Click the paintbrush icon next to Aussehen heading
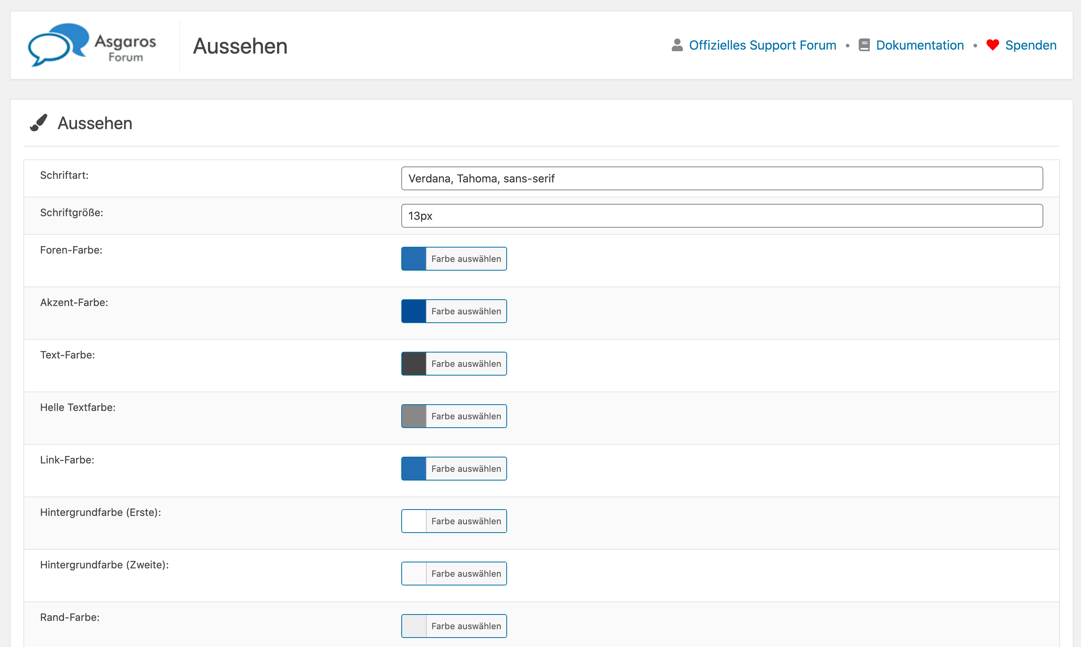The height and width of the screenshot is (647, 1081). tap(39, 123)
